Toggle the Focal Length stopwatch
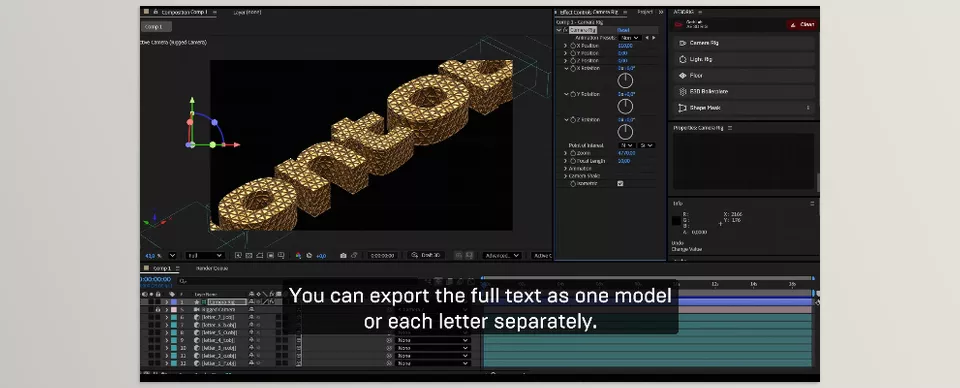 (x=573, y=161)
